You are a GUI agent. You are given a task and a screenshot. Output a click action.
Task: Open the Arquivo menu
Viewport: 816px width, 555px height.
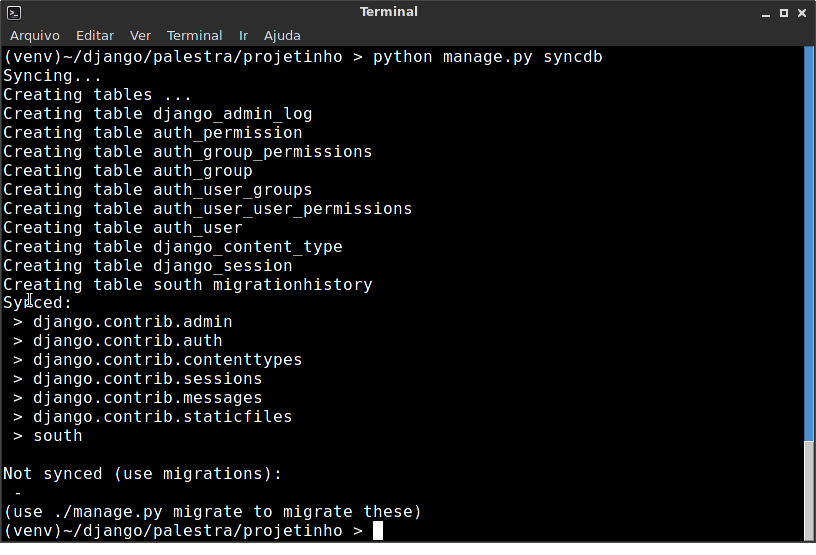click(x=35, y=35)
